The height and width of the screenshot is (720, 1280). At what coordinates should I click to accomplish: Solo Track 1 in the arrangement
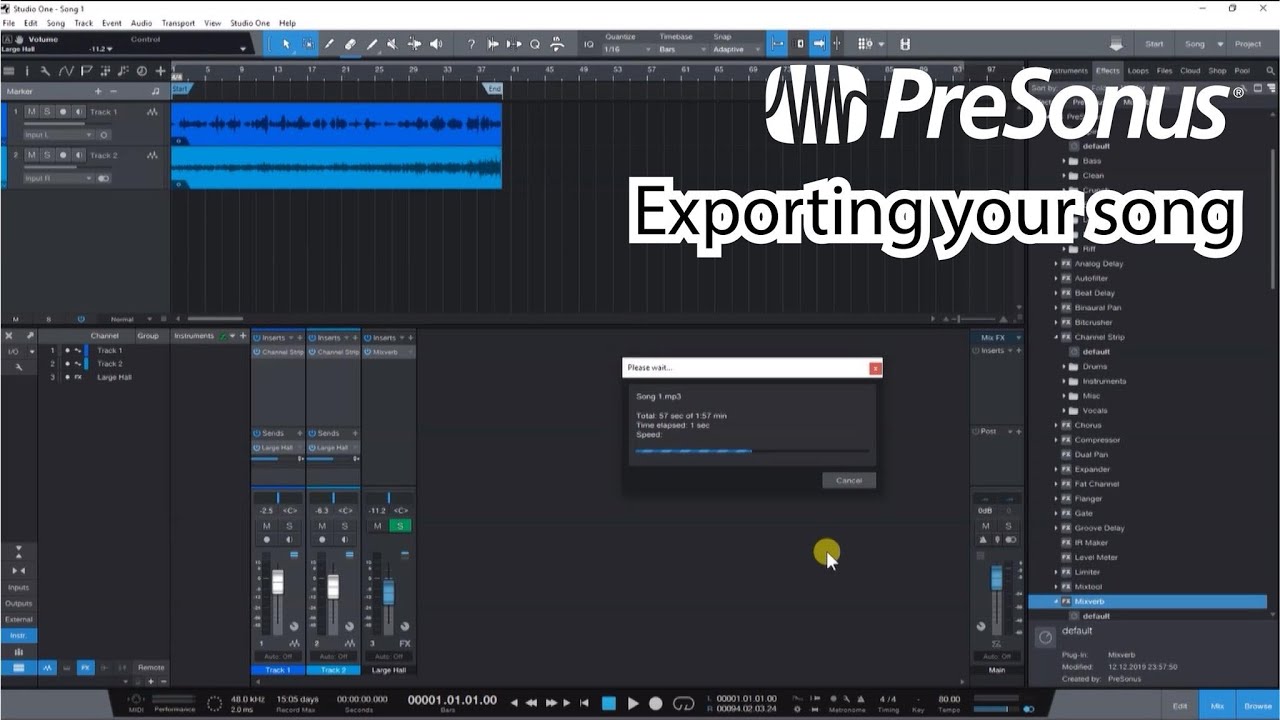(x=46, y=112)
